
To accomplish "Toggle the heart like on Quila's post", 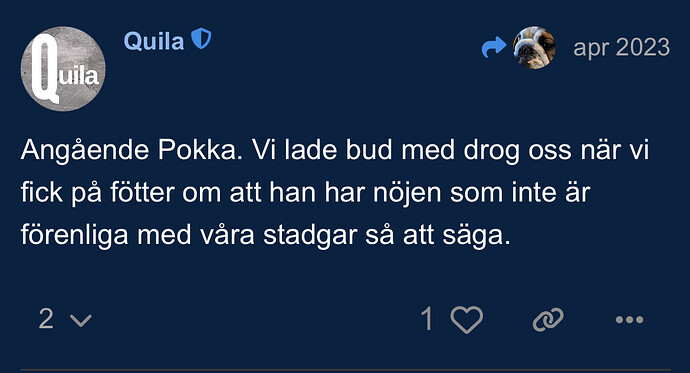I will tap(466, 319).
